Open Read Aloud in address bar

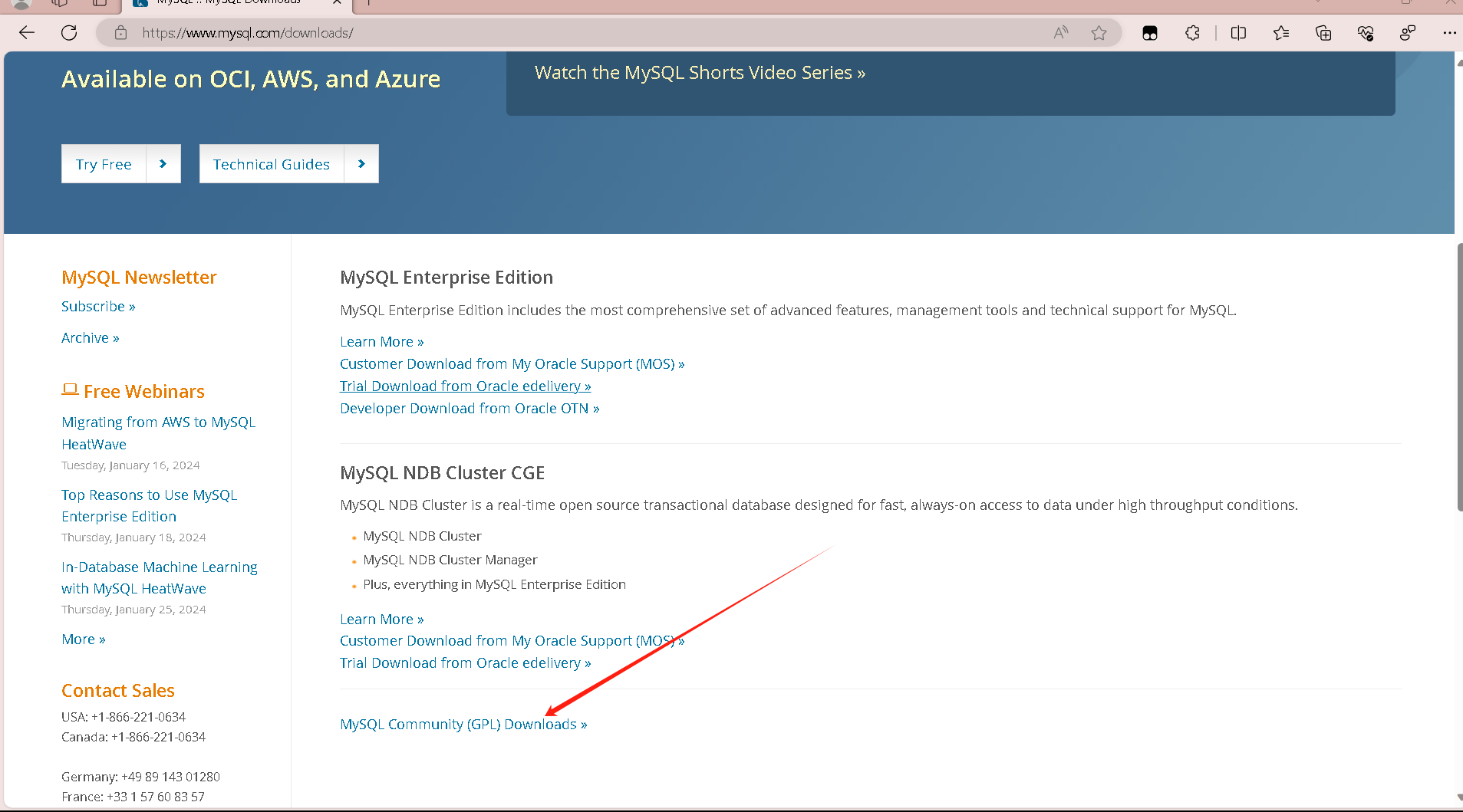point(1061,32)
